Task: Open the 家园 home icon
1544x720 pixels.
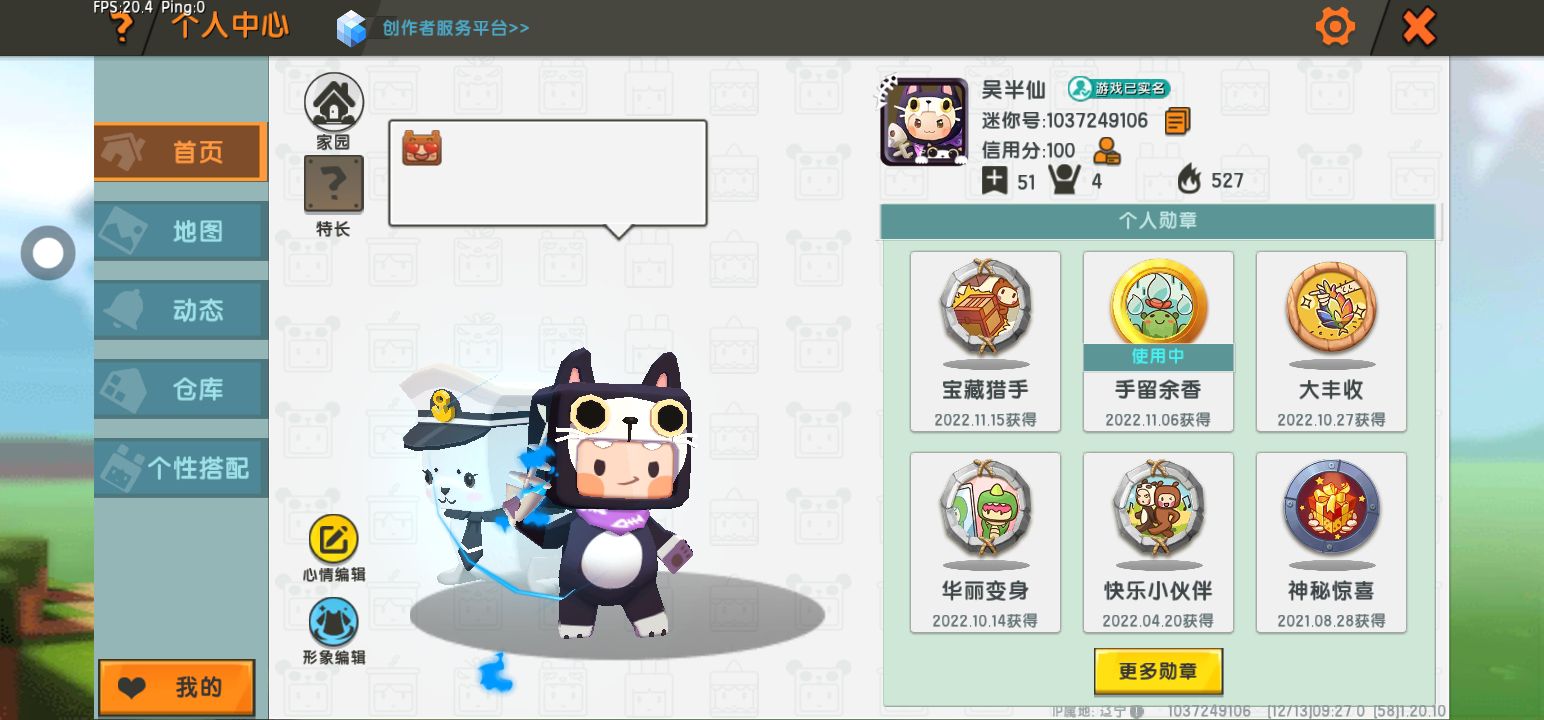Action: [x=334, y=102]
